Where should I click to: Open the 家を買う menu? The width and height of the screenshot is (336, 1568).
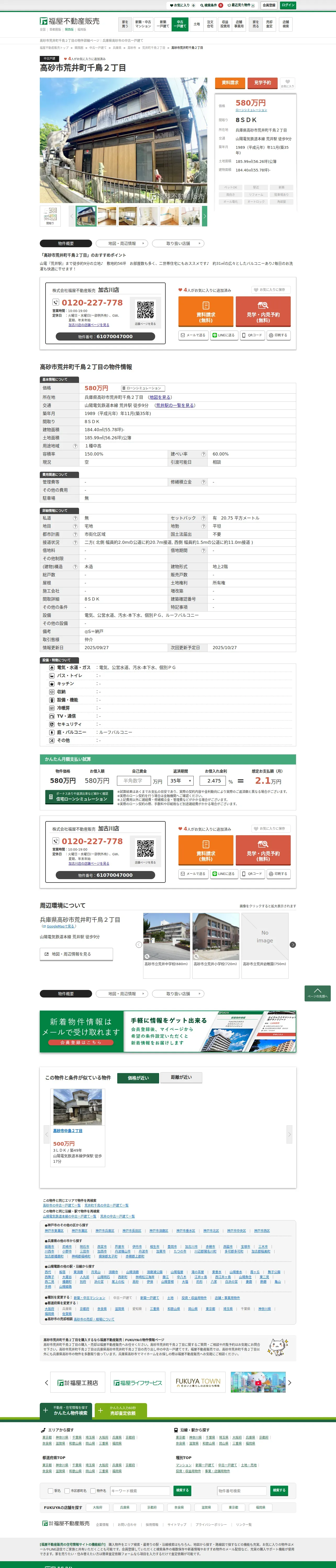tap(125, 24)
